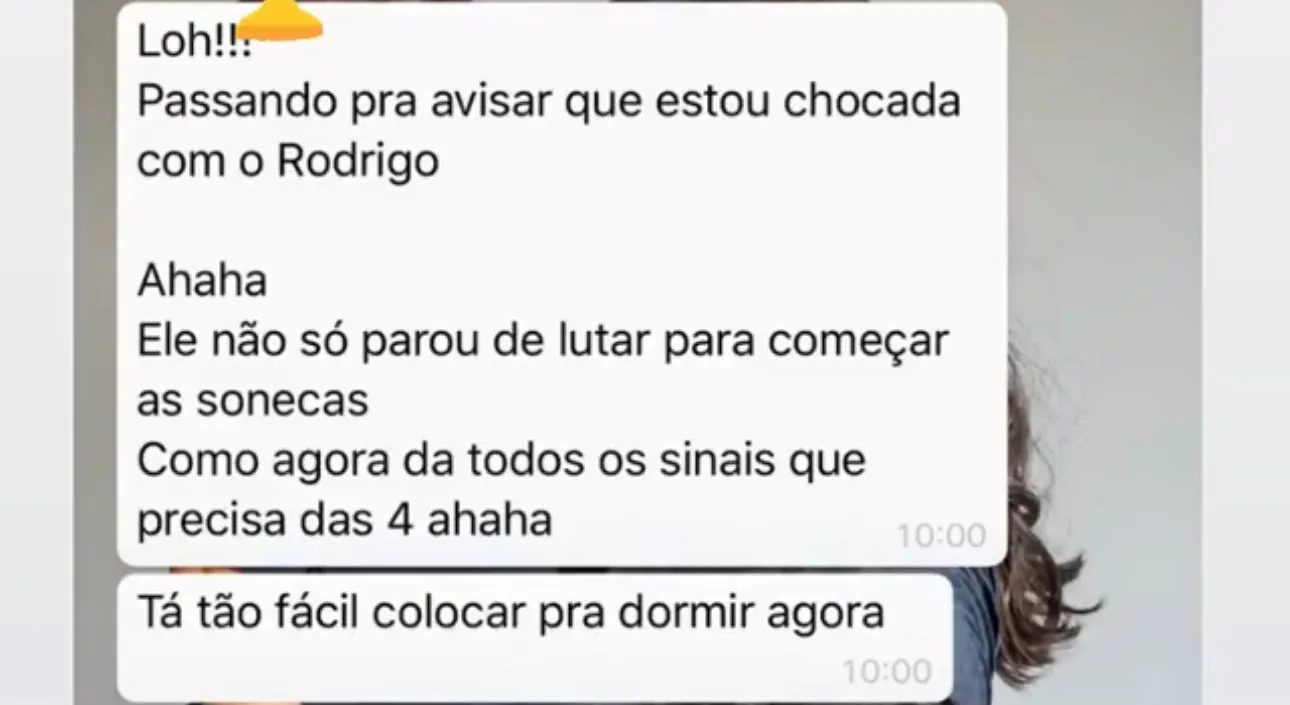This screenshot has height=705, width=1290.
Task: Tap the orange scribble above the first message
Action: click(283, 22)
